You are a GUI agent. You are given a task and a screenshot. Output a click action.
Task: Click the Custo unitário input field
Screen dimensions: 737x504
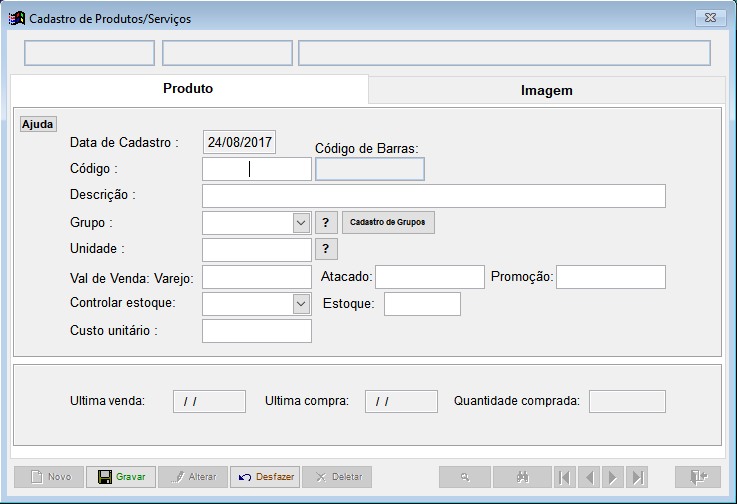click(x=257, y=331)
